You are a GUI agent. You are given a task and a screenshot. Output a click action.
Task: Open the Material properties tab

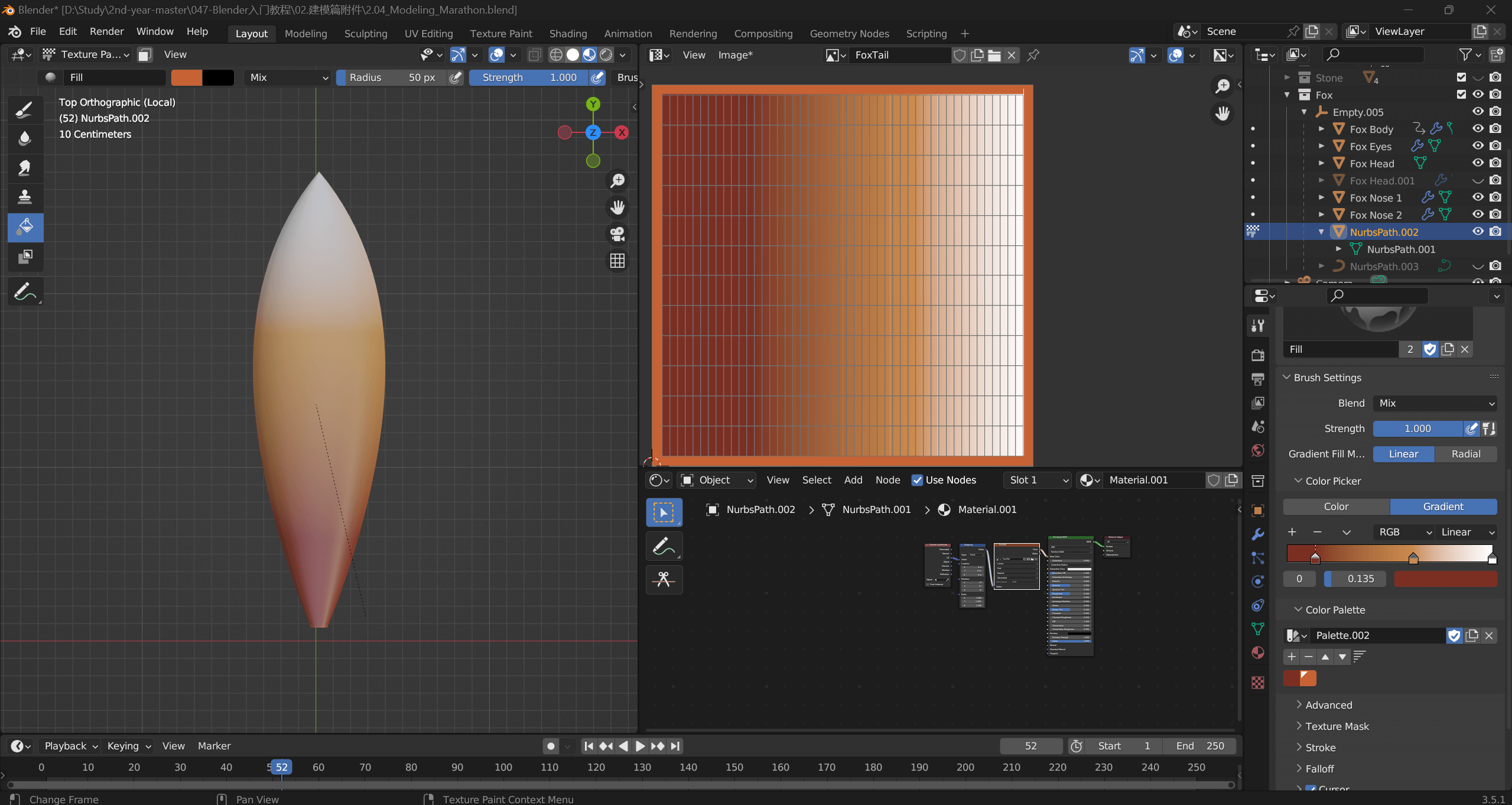pos(1258,653)
